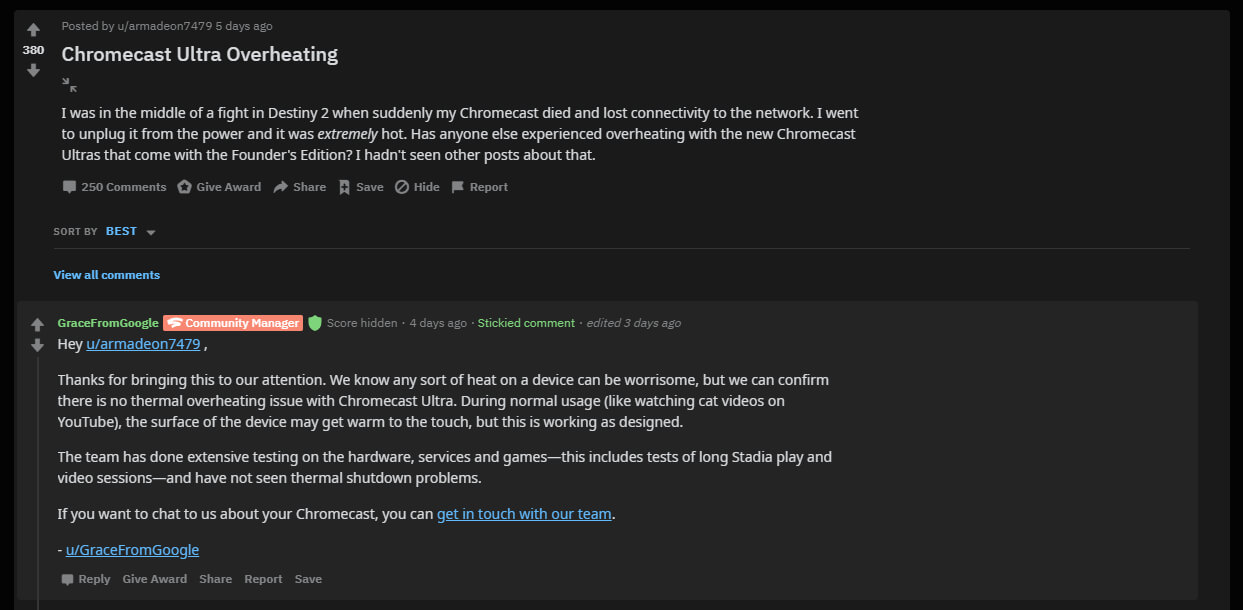Give Award to the post
The image size is (1243, 610).
click(219, 187)
